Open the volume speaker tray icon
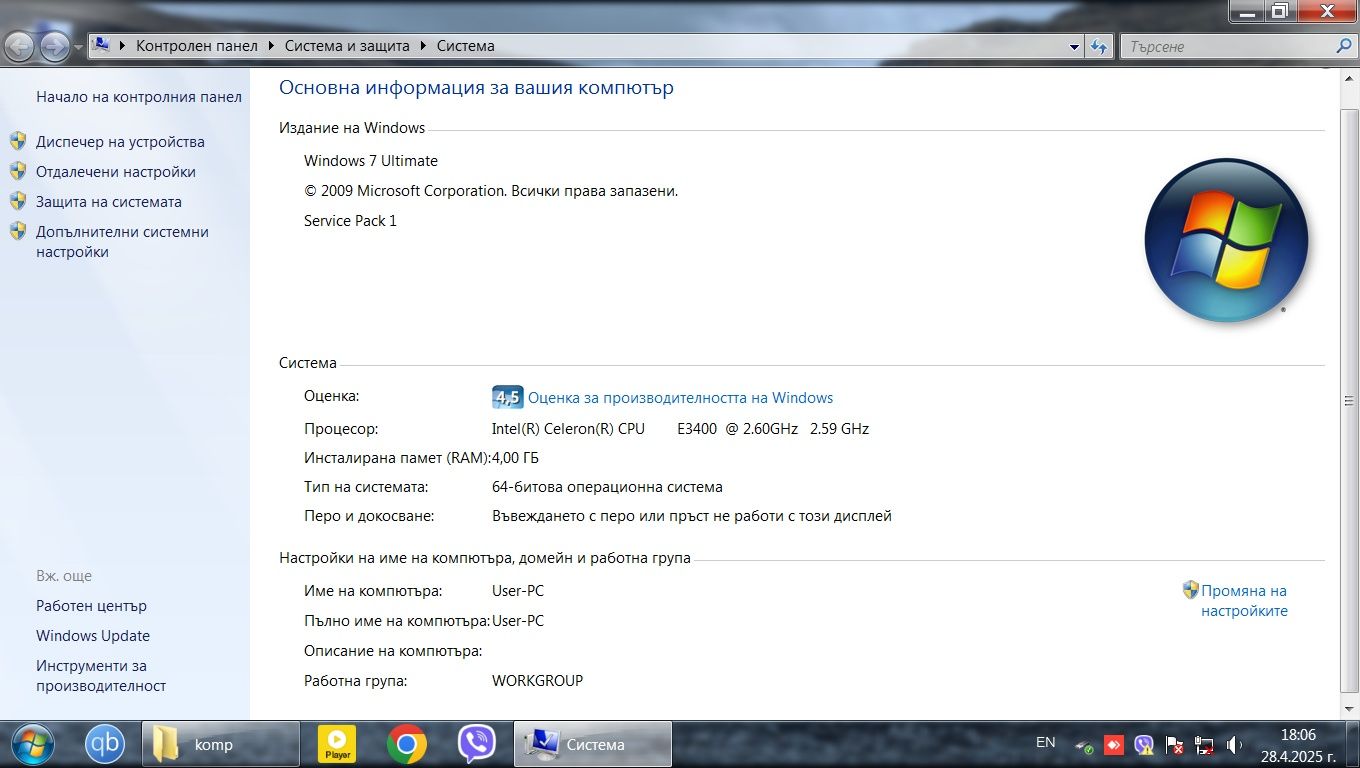 tap(1235, 745)
